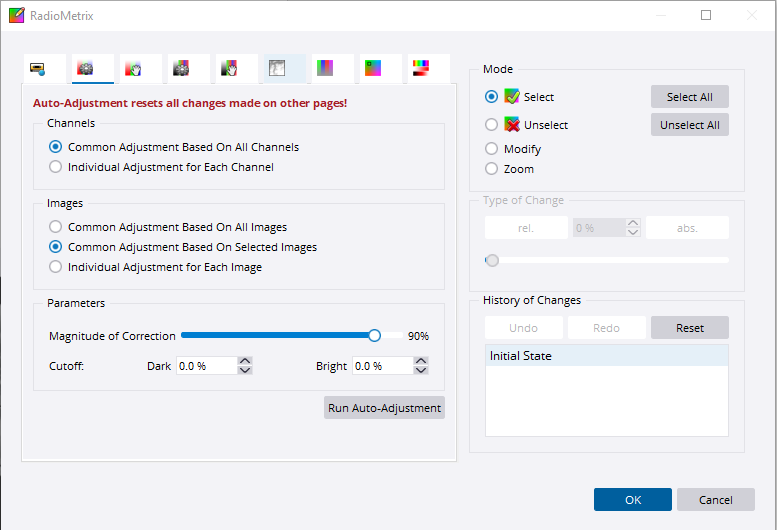Image resolution: width=777 pixels, height=530 pixels.
Task: Select Individual Adjustment for Each Channel
Action: pyautogui.click(x=56, y=167)
